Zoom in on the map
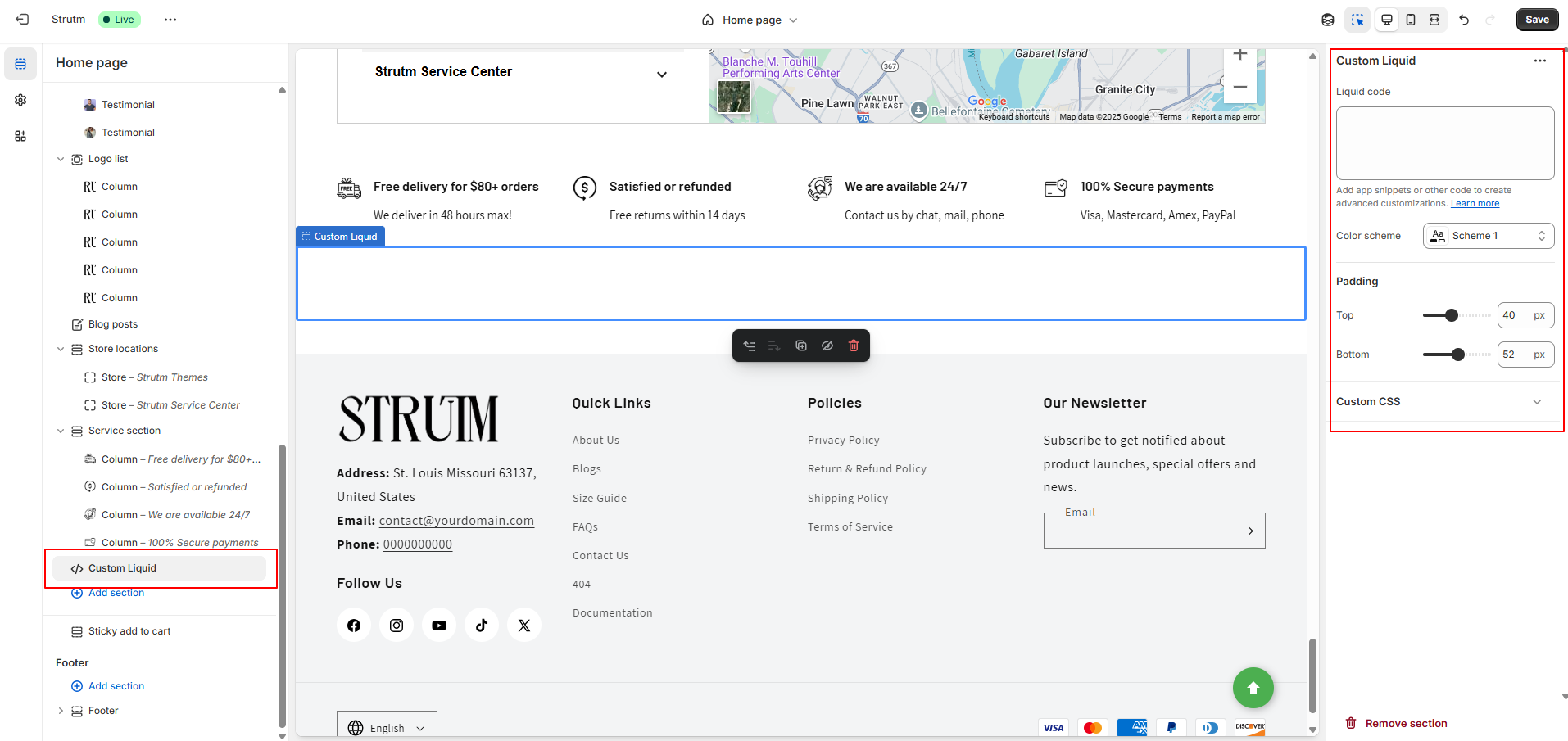The height and width of the screenshot is (741, 1568). pyautogui.click(x=1240, y=56)
